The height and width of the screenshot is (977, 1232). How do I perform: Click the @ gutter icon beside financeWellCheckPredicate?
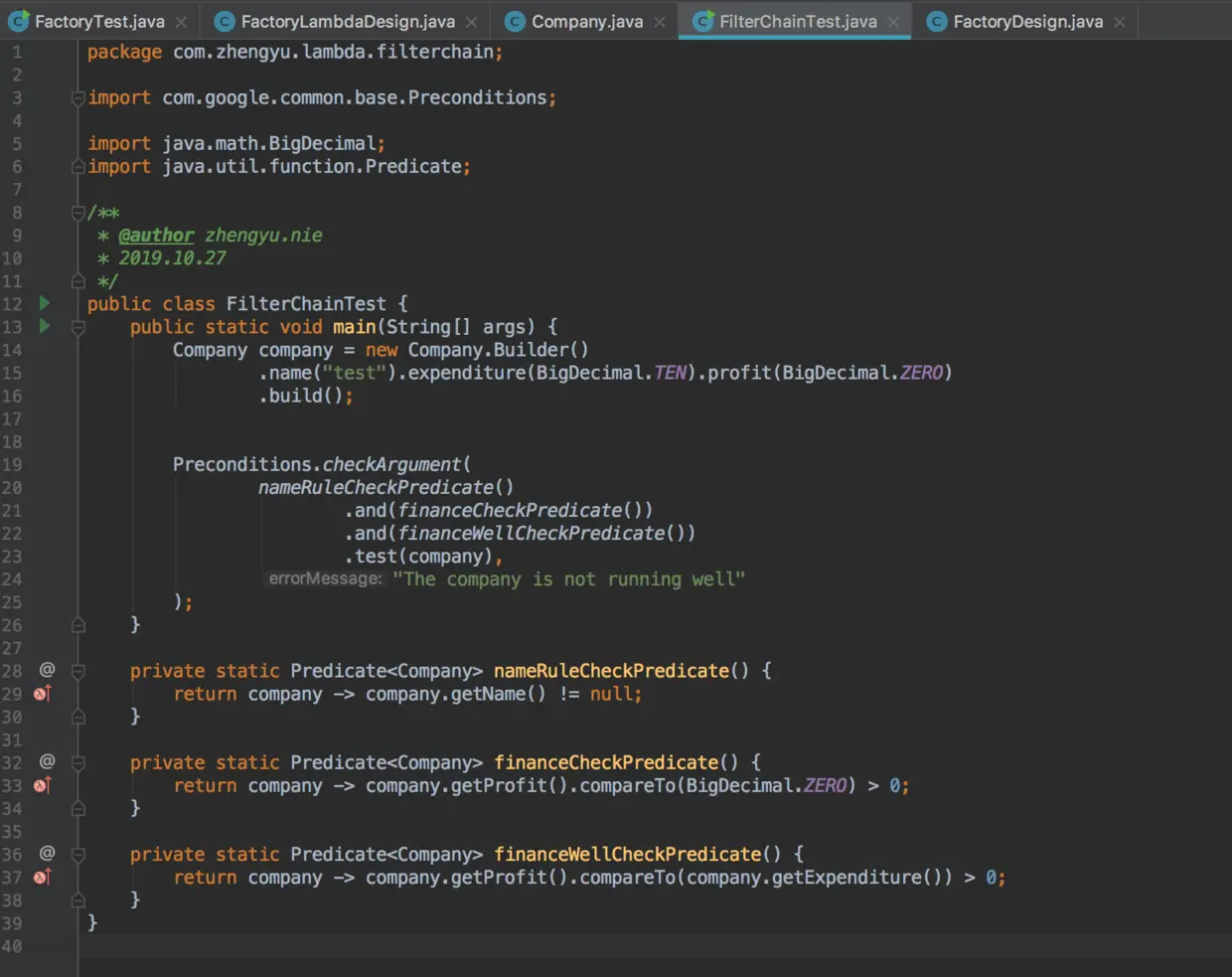point(47,853)
